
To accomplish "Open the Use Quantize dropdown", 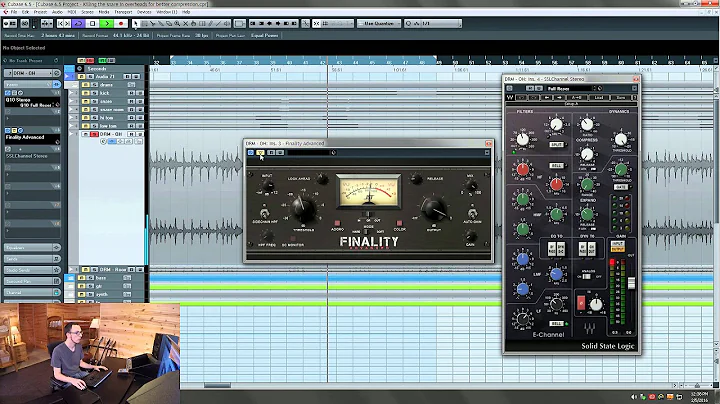I will [379, 23].
